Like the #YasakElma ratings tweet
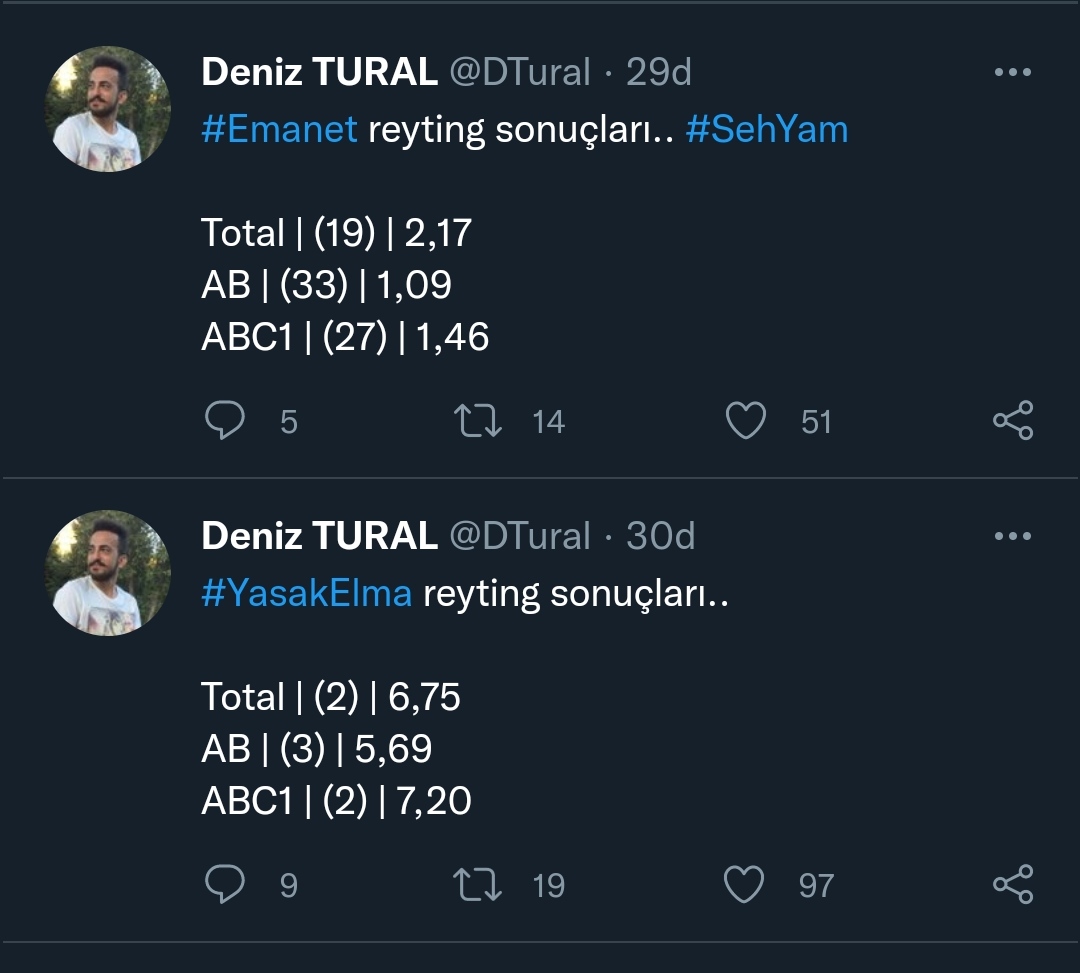Viewport: 1080px width, 973px height. (x=745, y=885)
